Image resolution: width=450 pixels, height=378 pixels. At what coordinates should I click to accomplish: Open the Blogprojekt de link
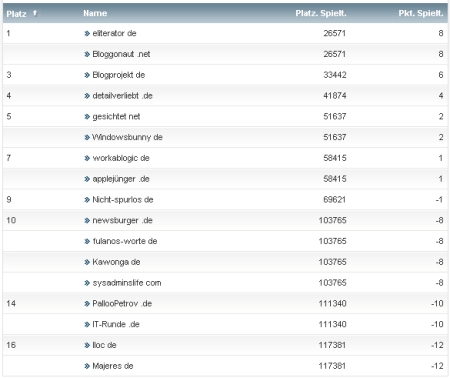pyautogui.click(x=119, y=75)
